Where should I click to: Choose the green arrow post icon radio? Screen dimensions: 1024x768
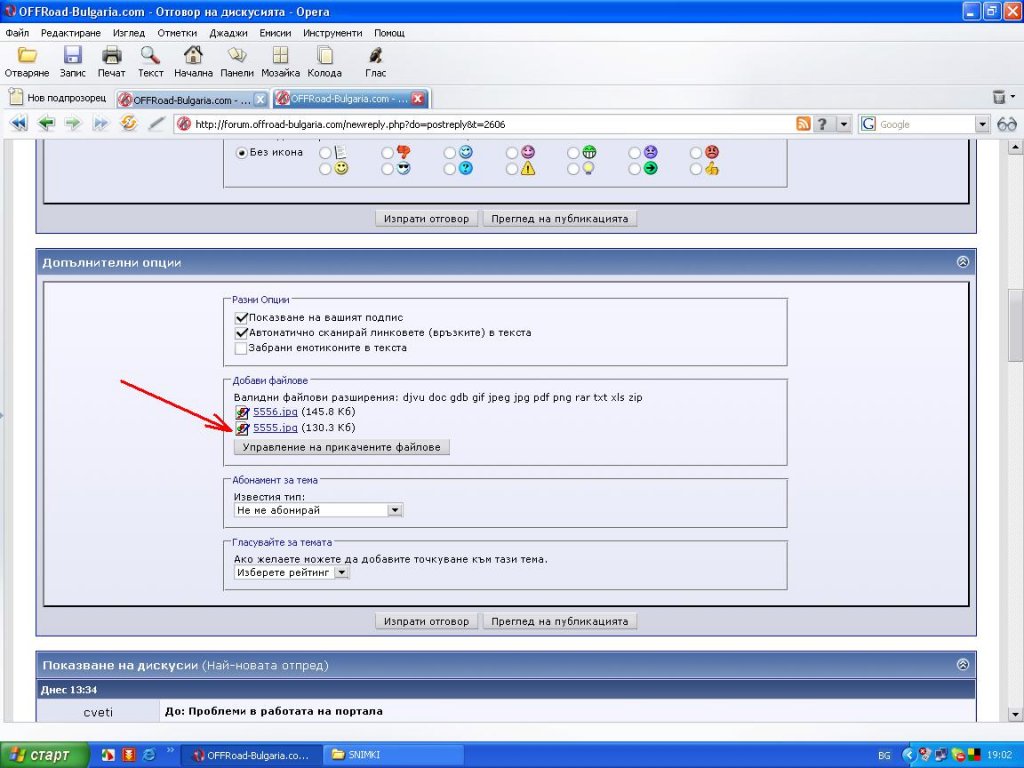pos(634,169)
